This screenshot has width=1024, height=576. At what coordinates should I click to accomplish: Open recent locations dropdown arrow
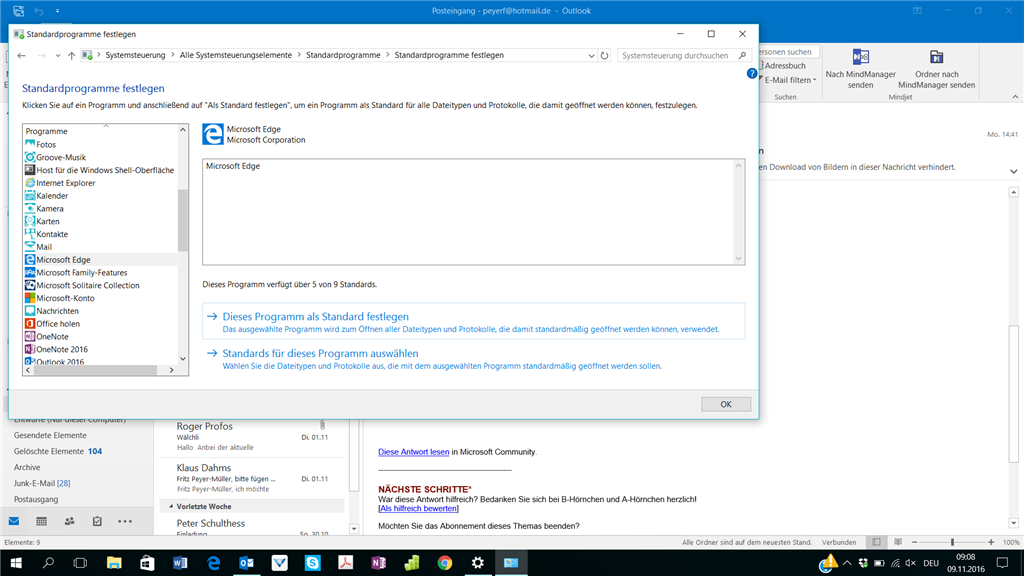point(57,56)
